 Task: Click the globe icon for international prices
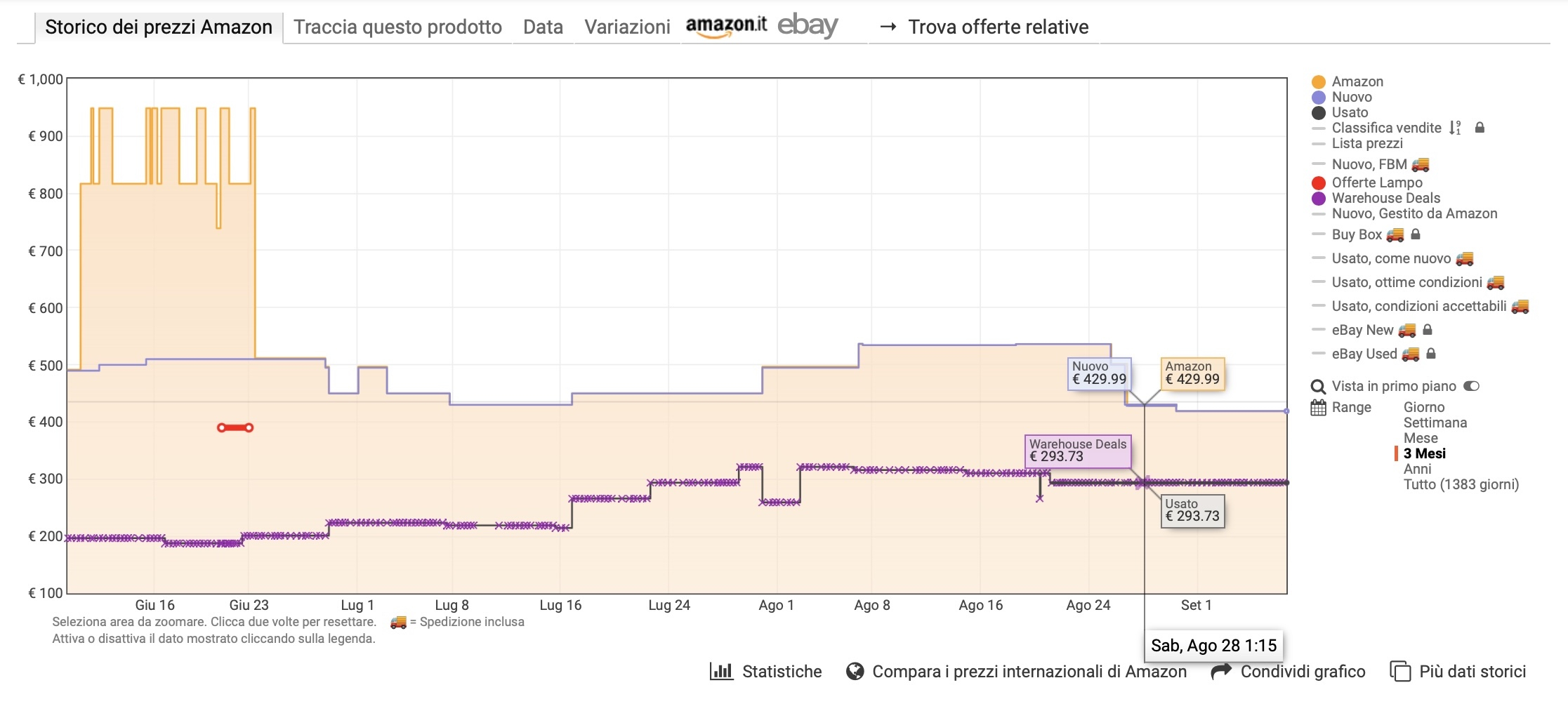click(855, 672)
